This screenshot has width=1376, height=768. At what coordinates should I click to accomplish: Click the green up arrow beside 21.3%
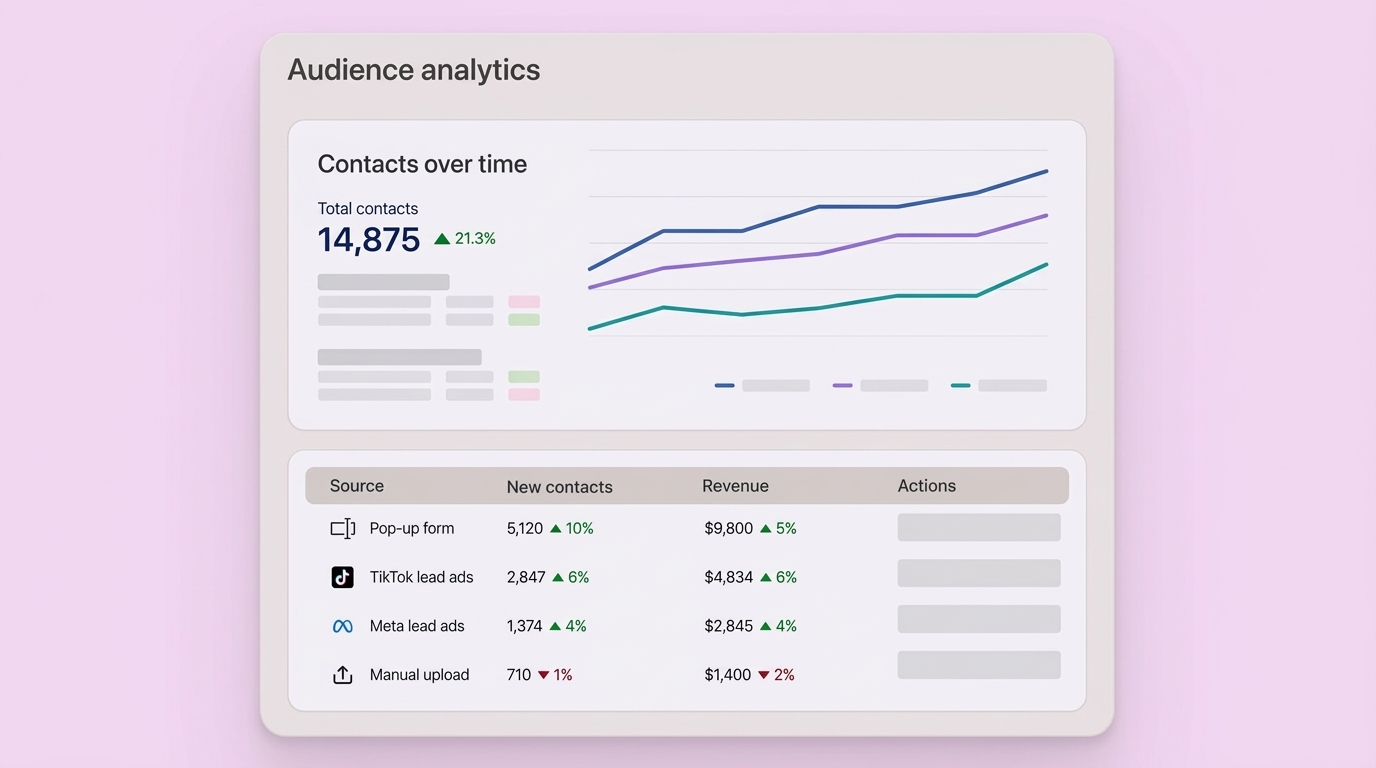[442, 239]
